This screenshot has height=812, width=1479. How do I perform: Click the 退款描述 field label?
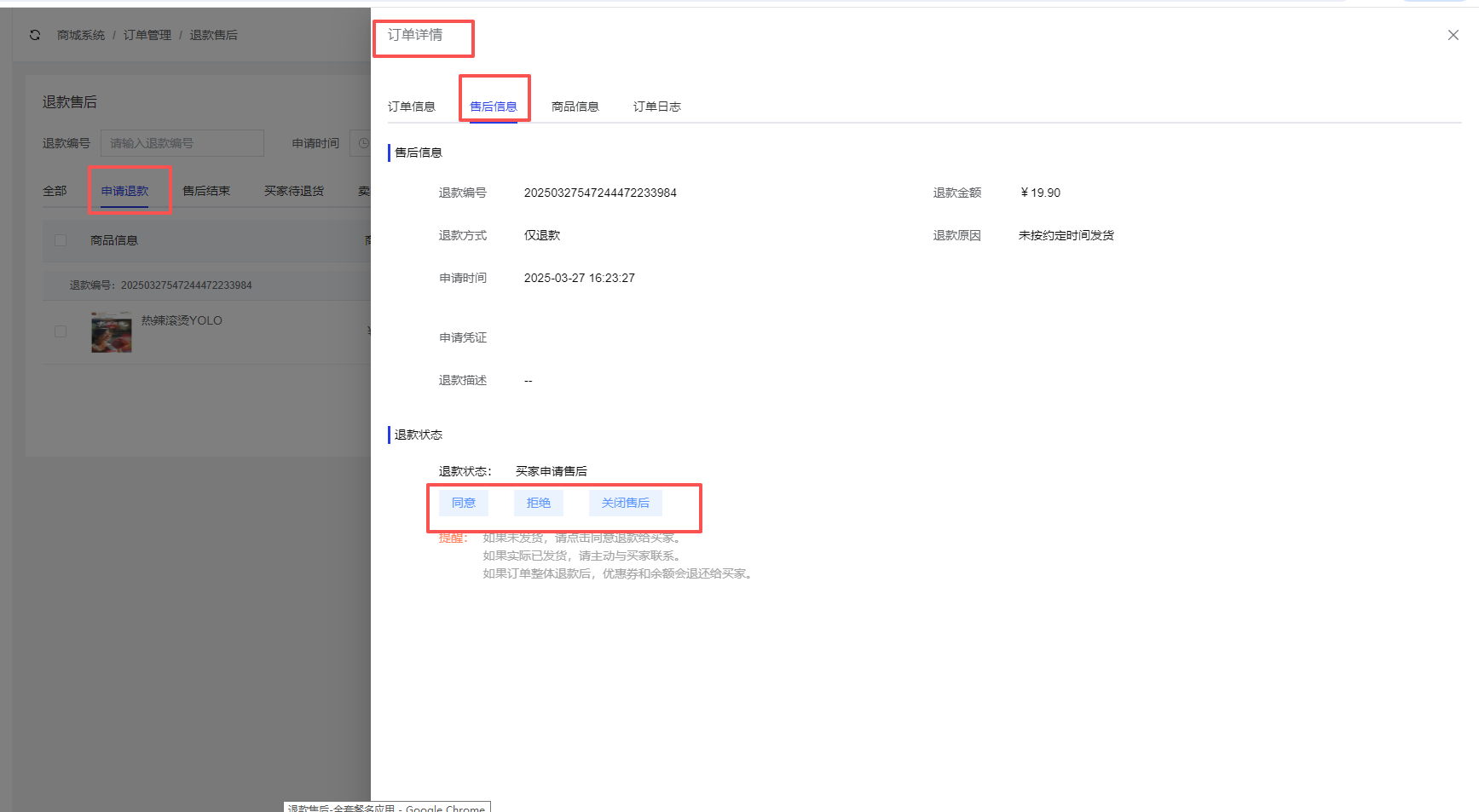coord(463,380)
